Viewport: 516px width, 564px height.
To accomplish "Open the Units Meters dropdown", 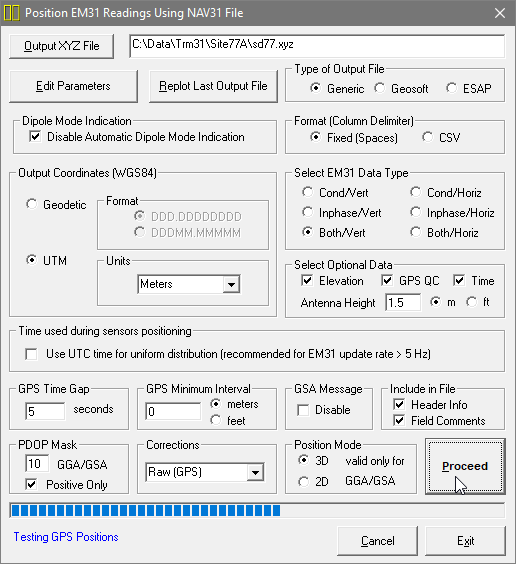I will pyautogui.click(x=231, y=285).
